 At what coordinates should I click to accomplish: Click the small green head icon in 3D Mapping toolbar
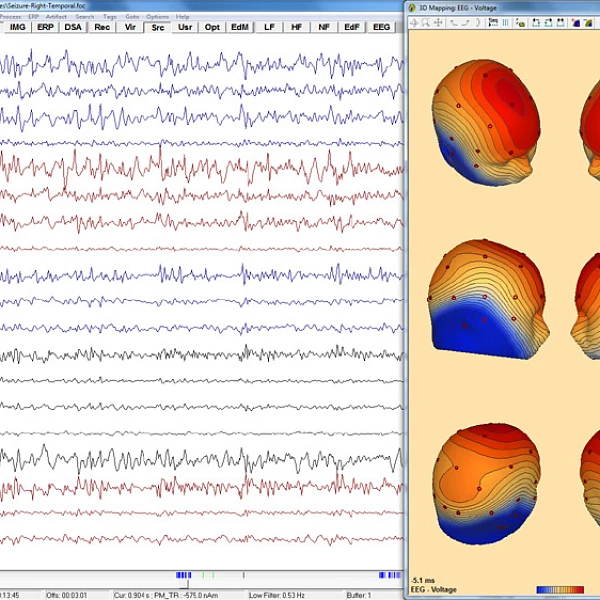coord(520,23)
